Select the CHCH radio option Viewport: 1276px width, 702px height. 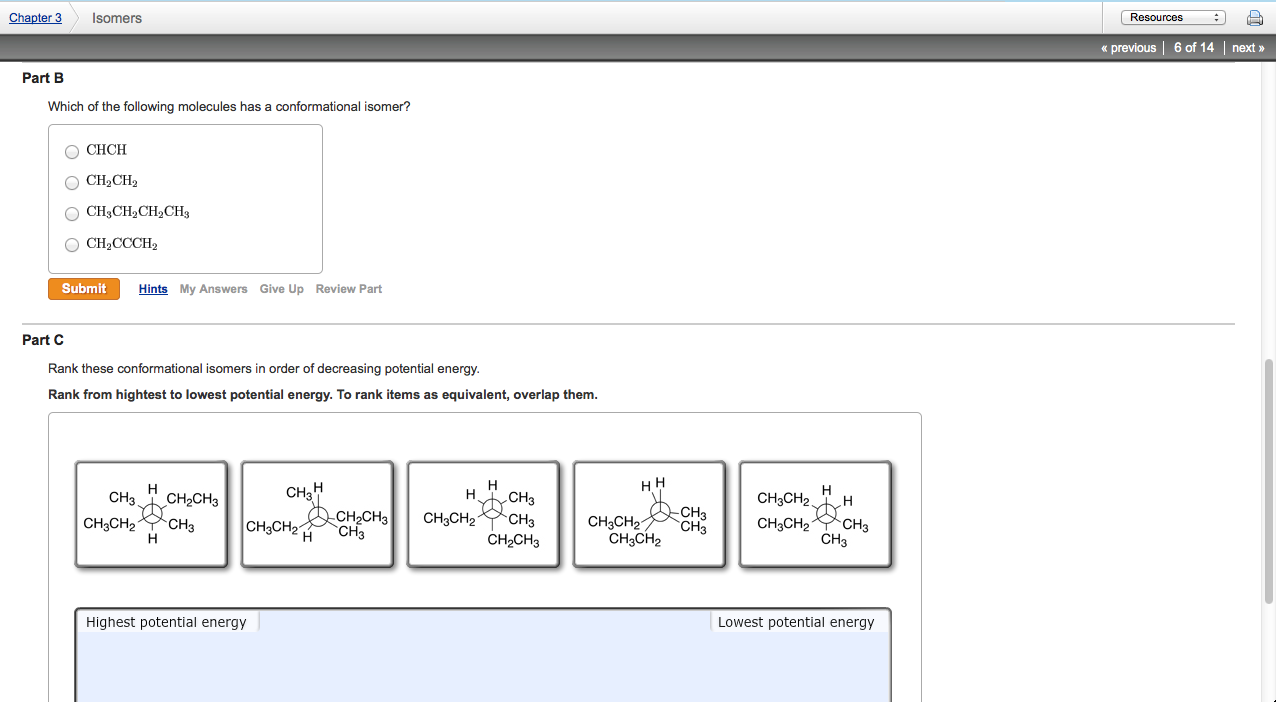point(72,152)
